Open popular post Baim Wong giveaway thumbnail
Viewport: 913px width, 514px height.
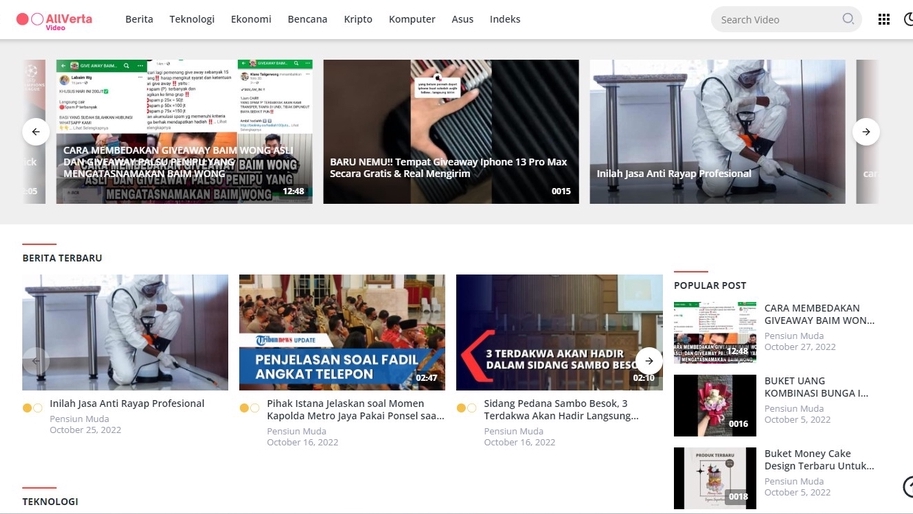pos(715,332)
